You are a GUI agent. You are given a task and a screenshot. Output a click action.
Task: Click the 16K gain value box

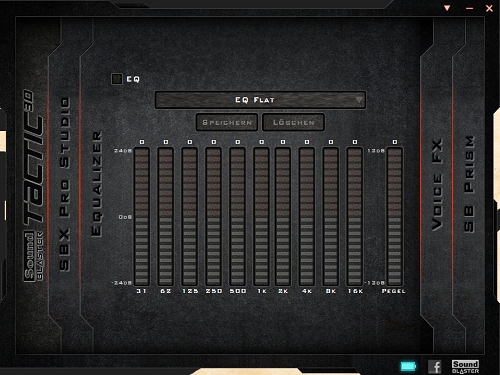(355, 142)
